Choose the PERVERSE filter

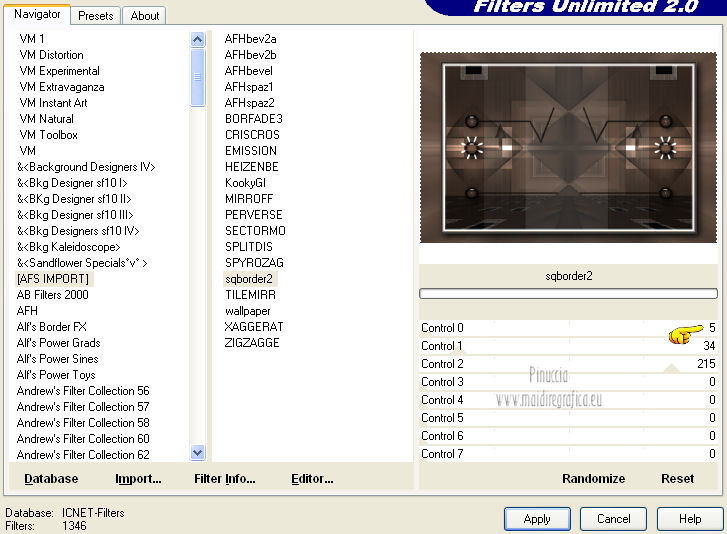coord(254,215)
